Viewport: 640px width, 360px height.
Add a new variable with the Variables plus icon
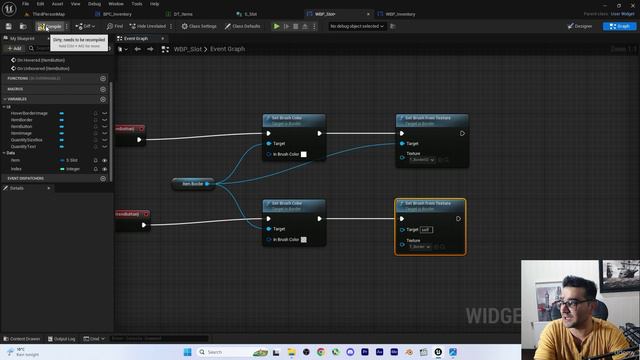103,99
